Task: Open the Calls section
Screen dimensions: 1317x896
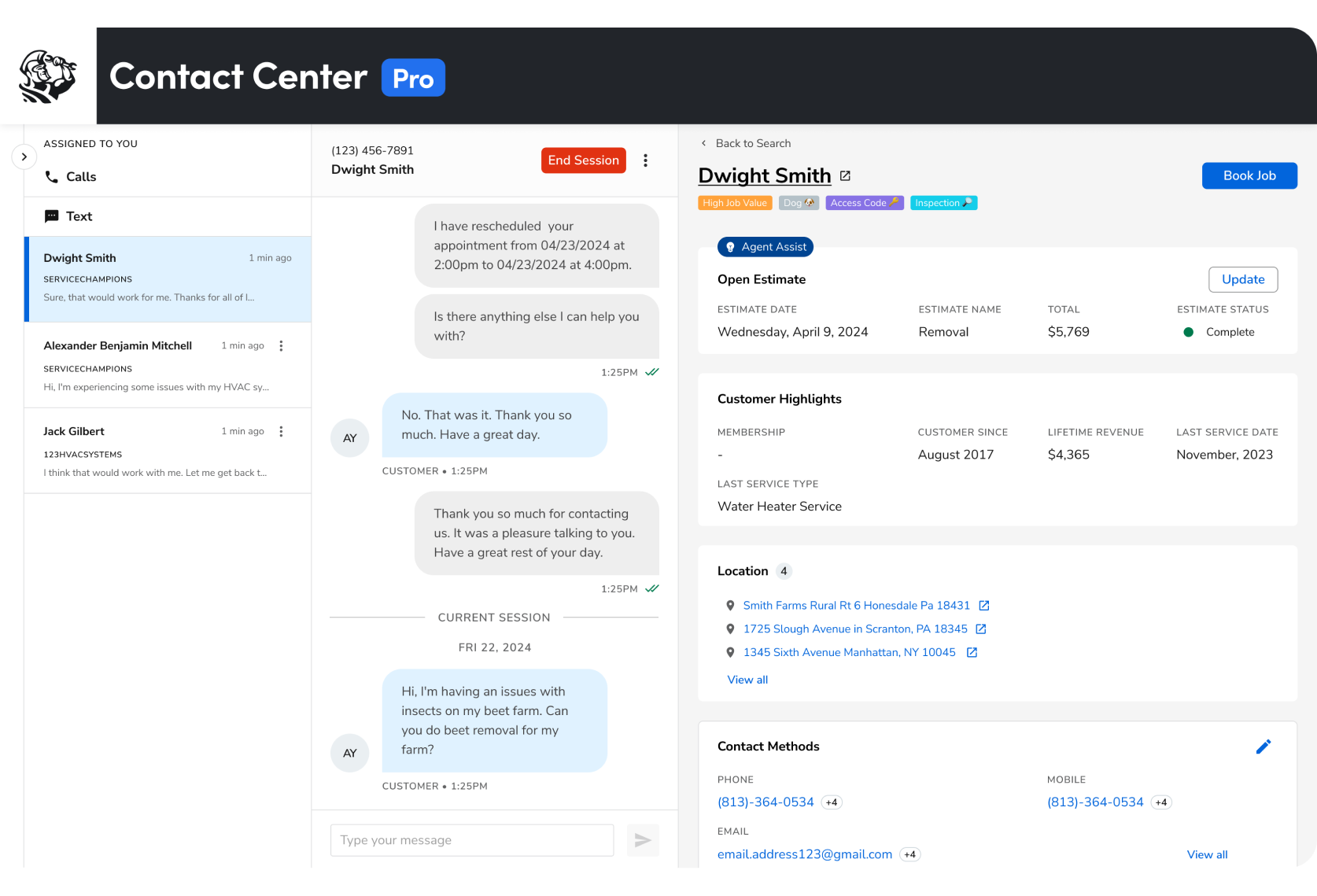Action: point(168,177)
